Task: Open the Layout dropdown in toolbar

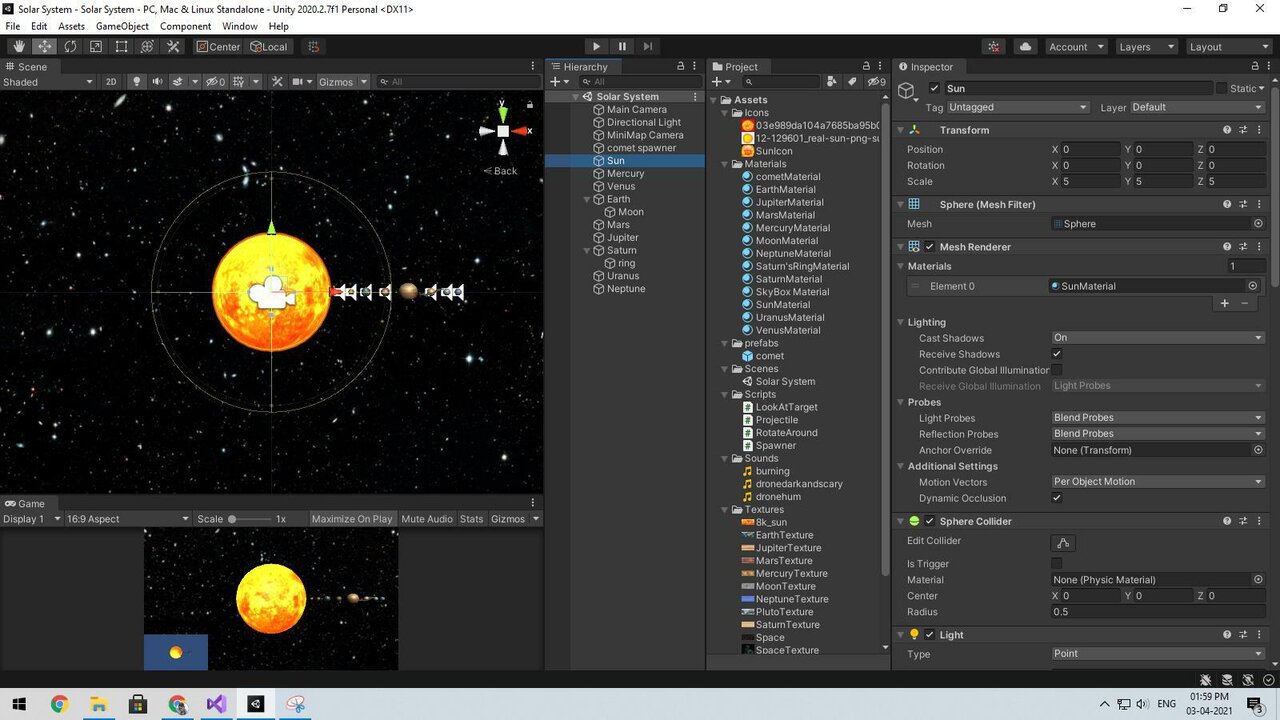Action: coord(1228,47)
